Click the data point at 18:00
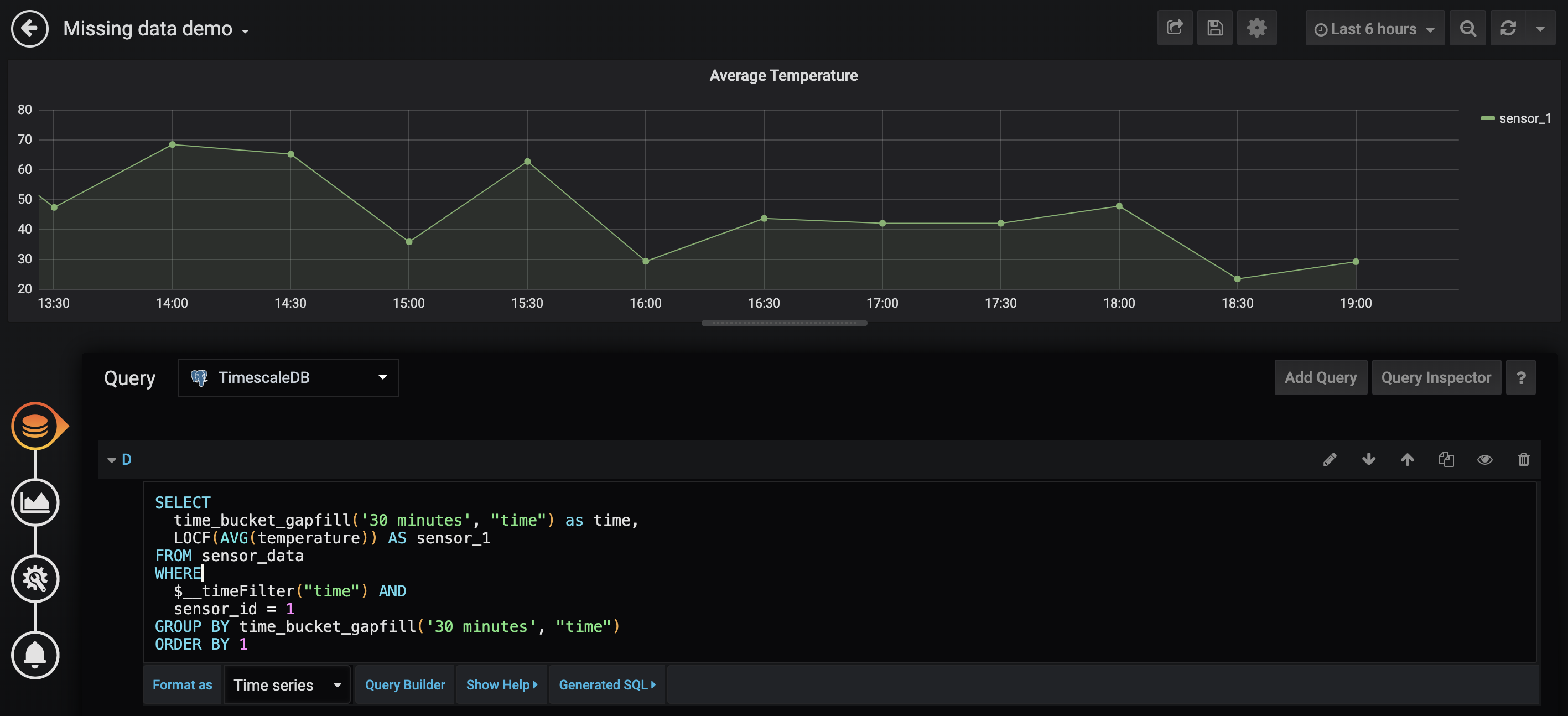The width and height of the screenshot is (1568, 716). click(x=1119, y=206)
